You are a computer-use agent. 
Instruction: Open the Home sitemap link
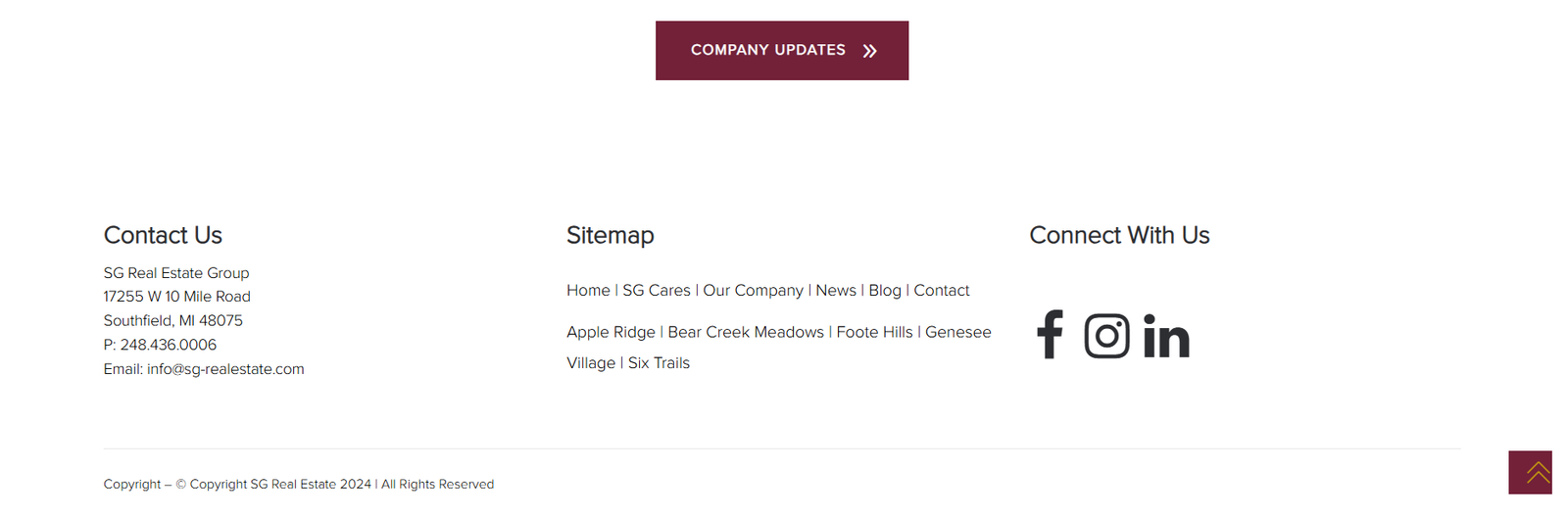tap(588, 291)
